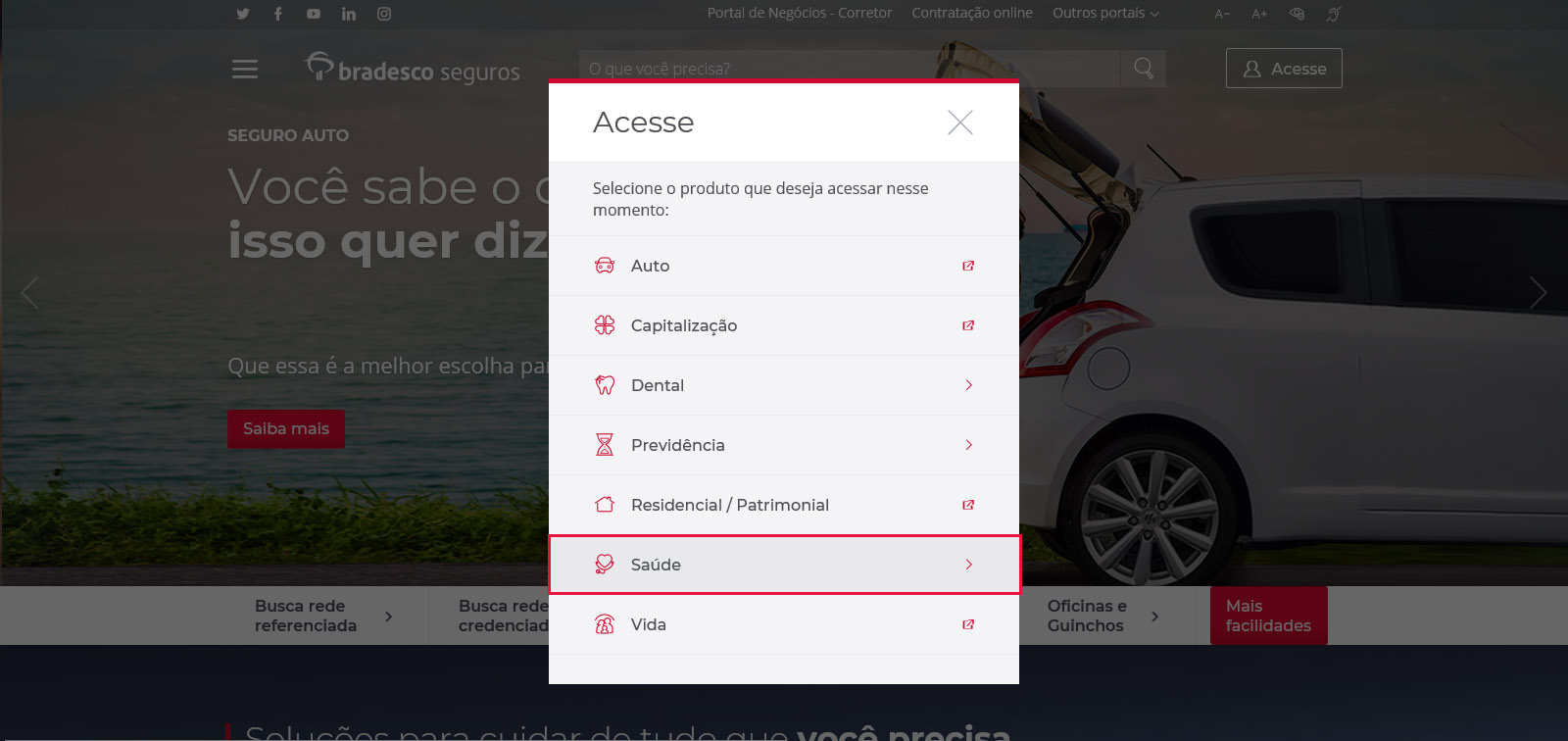Toggle the high contrast accessibility icon

1297,14
